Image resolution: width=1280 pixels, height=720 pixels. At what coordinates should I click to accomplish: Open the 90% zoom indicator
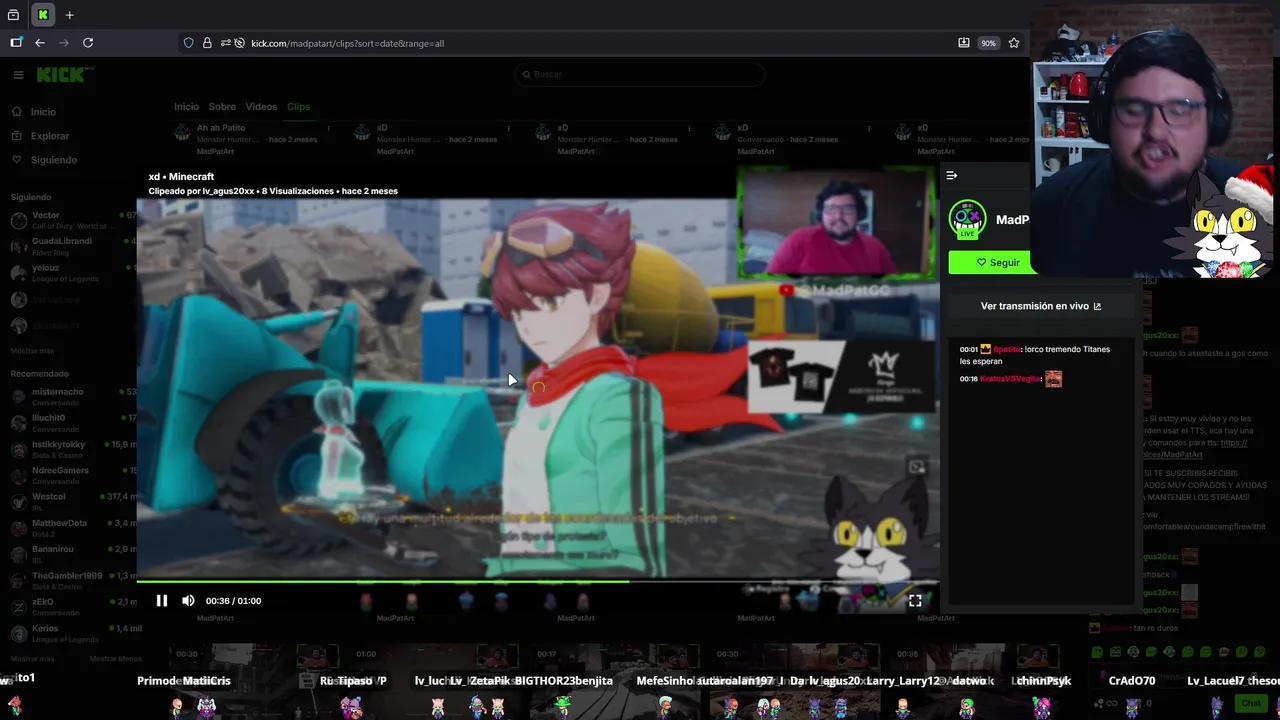point(988,43)
